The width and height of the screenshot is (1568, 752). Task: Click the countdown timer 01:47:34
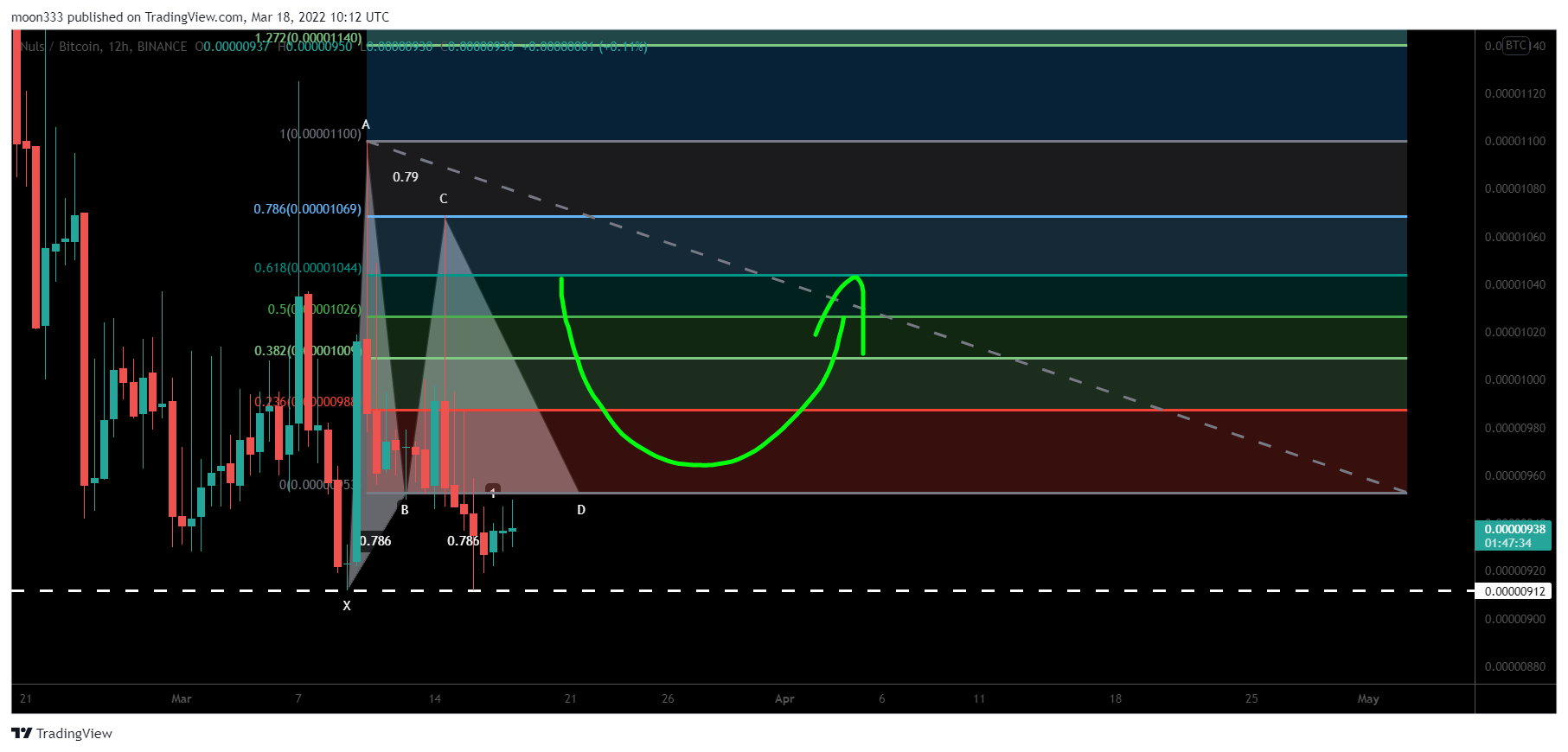click(1507, 543)
